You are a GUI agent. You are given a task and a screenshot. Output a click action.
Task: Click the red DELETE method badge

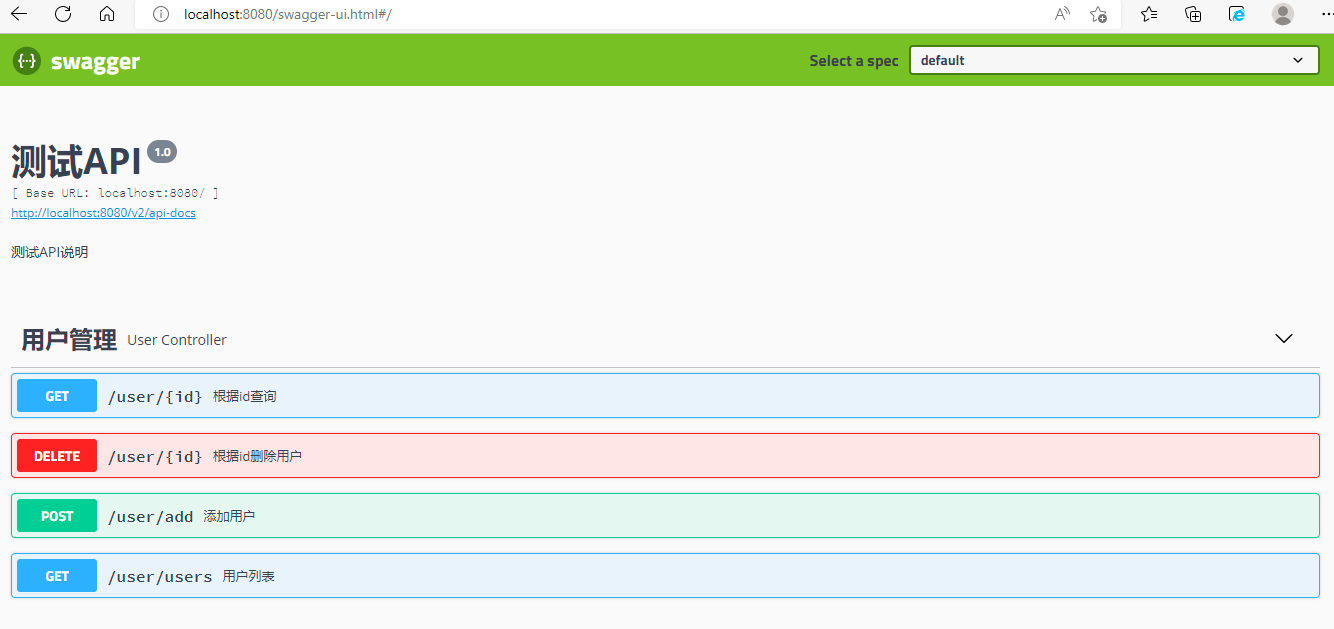tap(57, 456)
